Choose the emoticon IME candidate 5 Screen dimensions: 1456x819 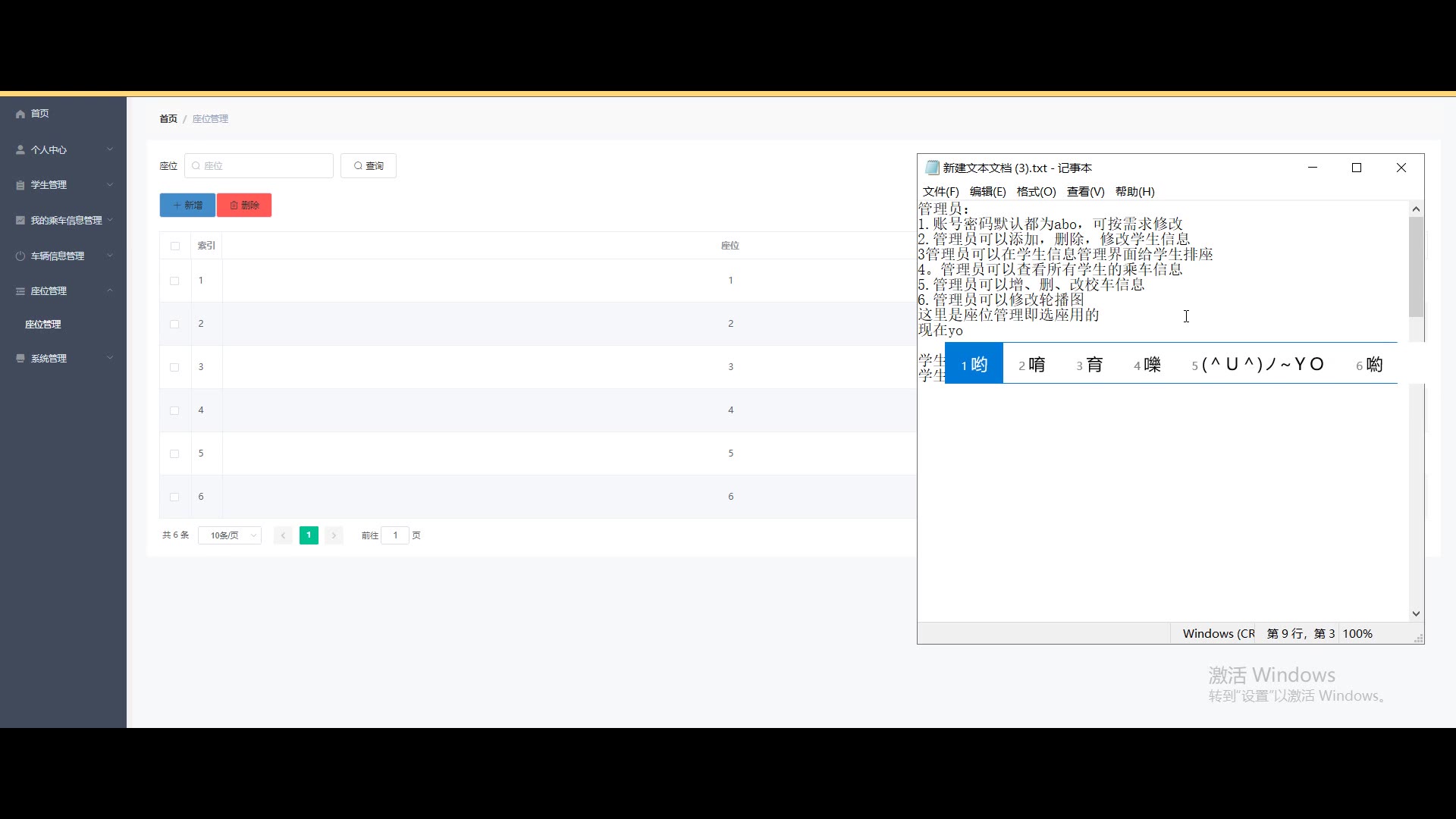(x=1258, y=365)
